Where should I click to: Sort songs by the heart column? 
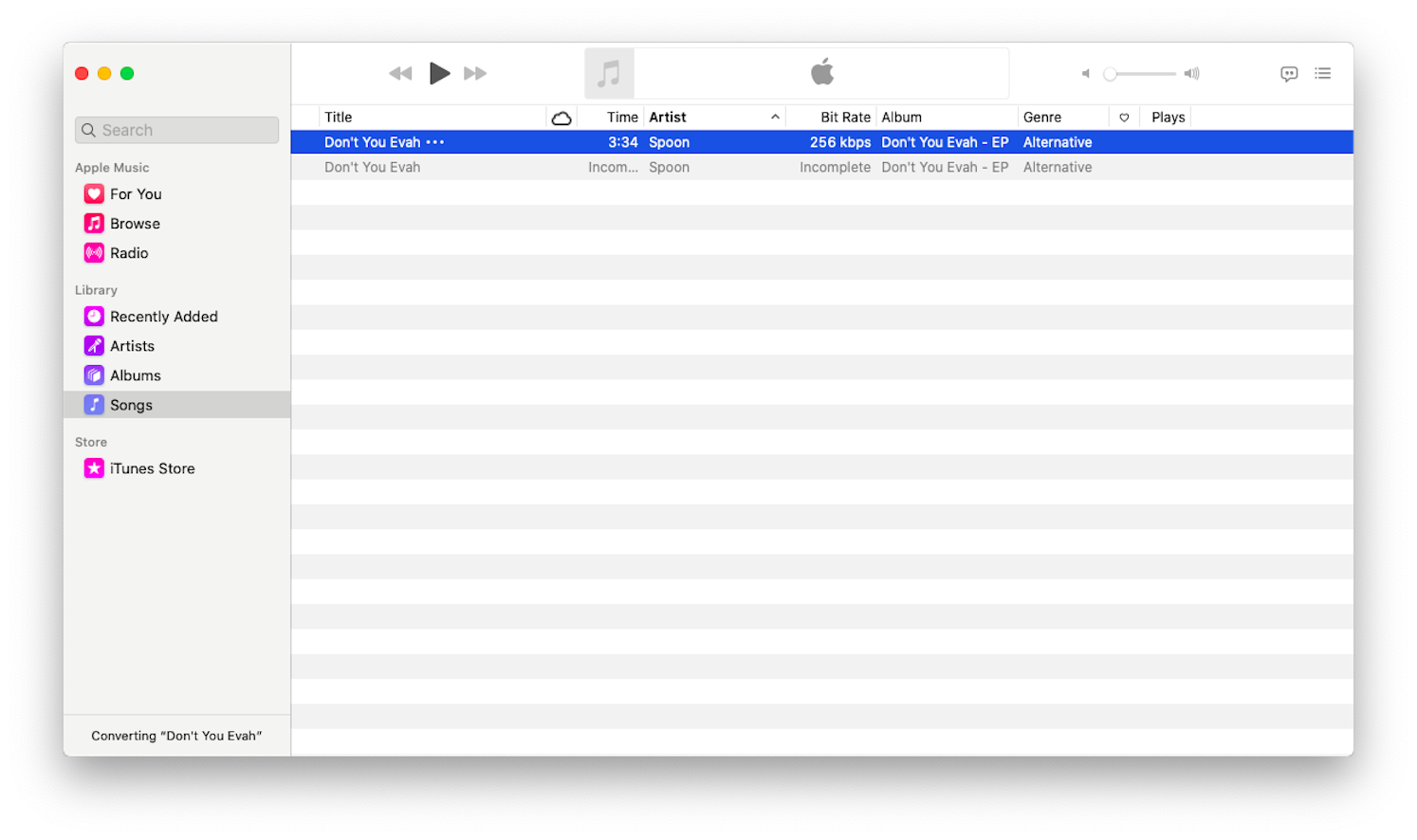click(1124, 117)
